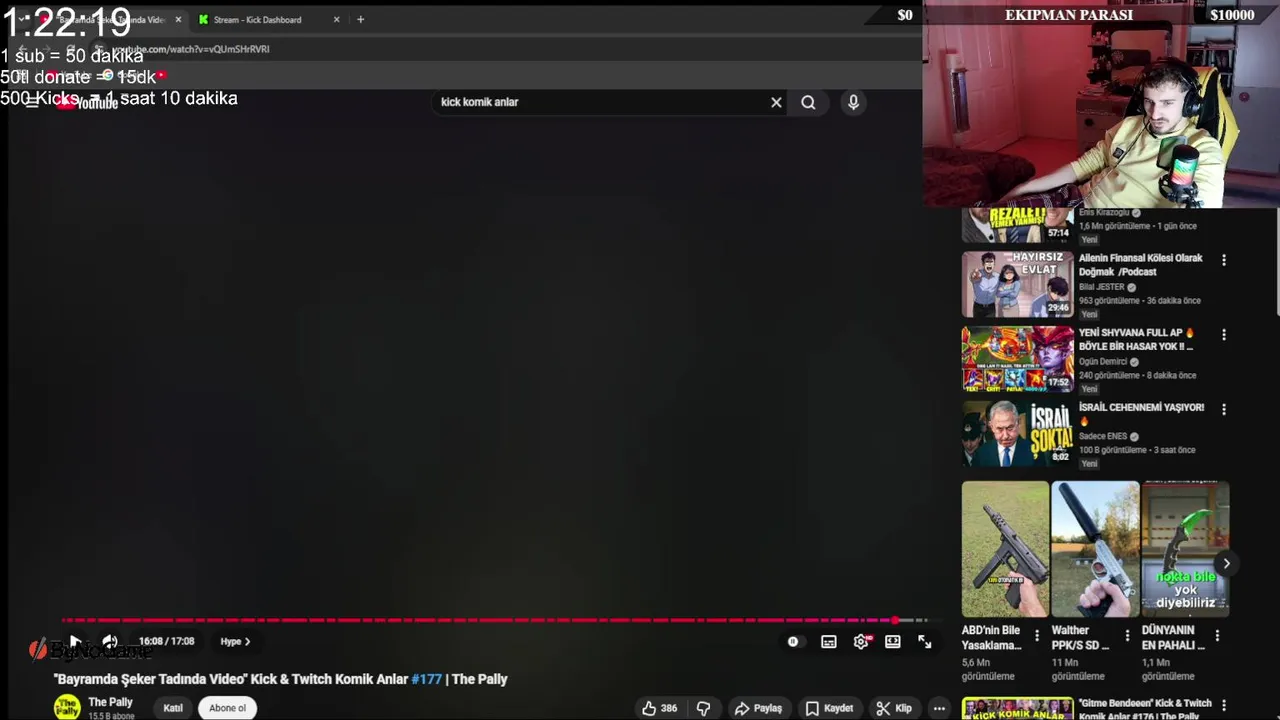This screenshot has width=1280, height=720.
Task: Open 'İSRAİL CEHENNEMİ YAŞIYOR' video thumbnail
Action: (1017, 433)
